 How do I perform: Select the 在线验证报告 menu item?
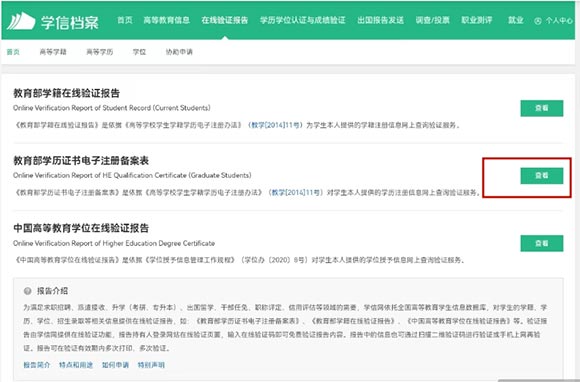(x=225, y=20)
